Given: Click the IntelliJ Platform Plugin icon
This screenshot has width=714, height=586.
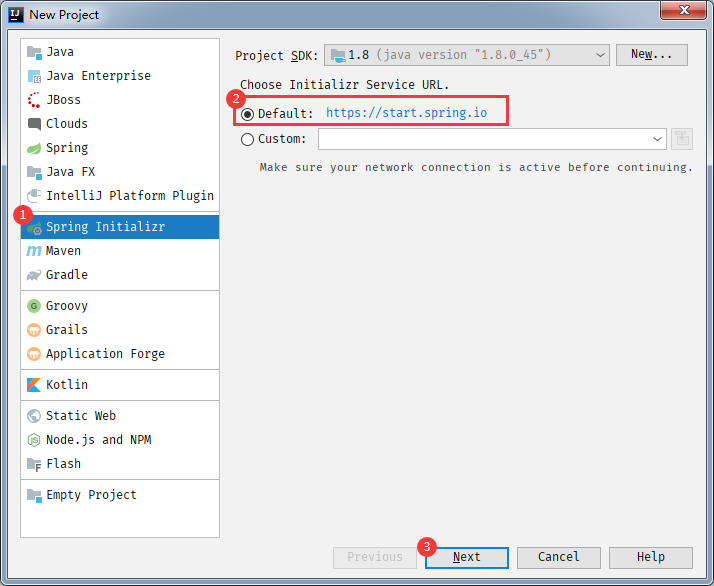Looking at the screenshot, I should 34,196.
